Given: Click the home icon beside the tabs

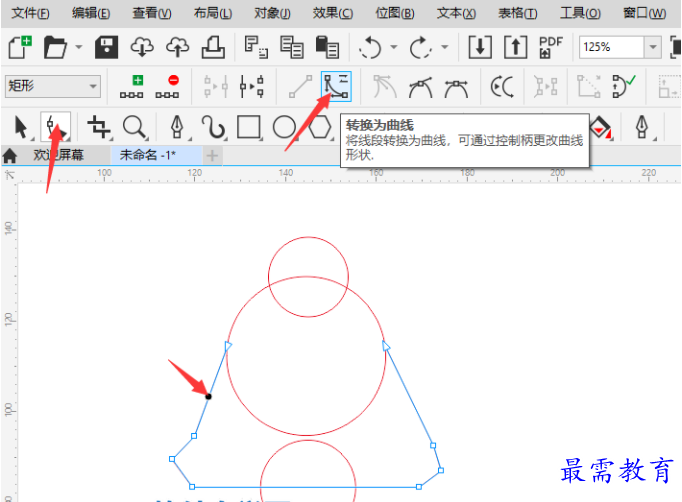Looking at the screenshot, I should click(10, 155).
